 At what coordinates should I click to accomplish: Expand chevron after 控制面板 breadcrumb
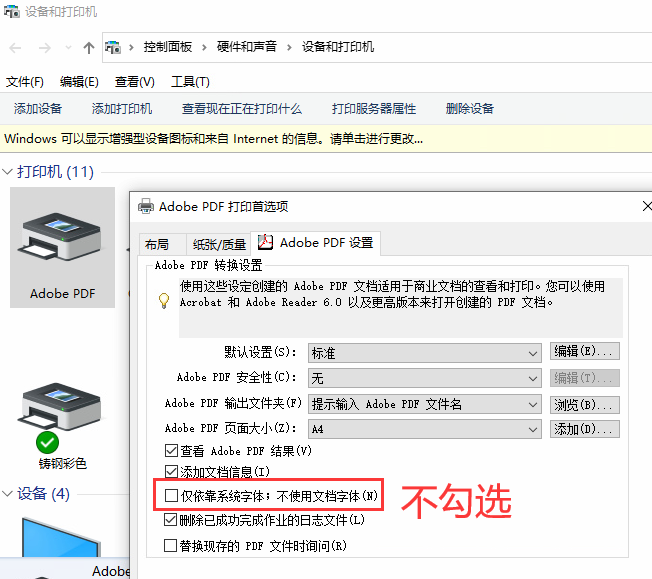pos(204,47)
